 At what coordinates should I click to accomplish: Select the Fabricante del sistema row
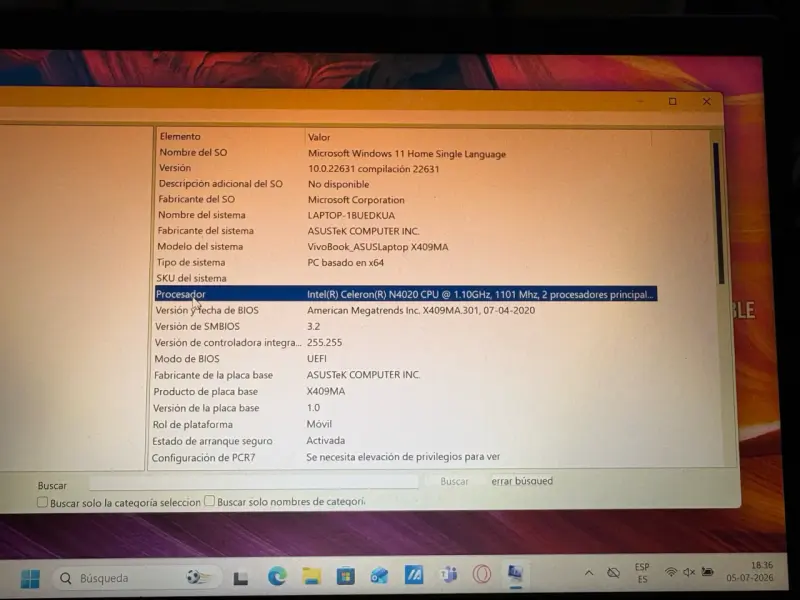(406, 231)
